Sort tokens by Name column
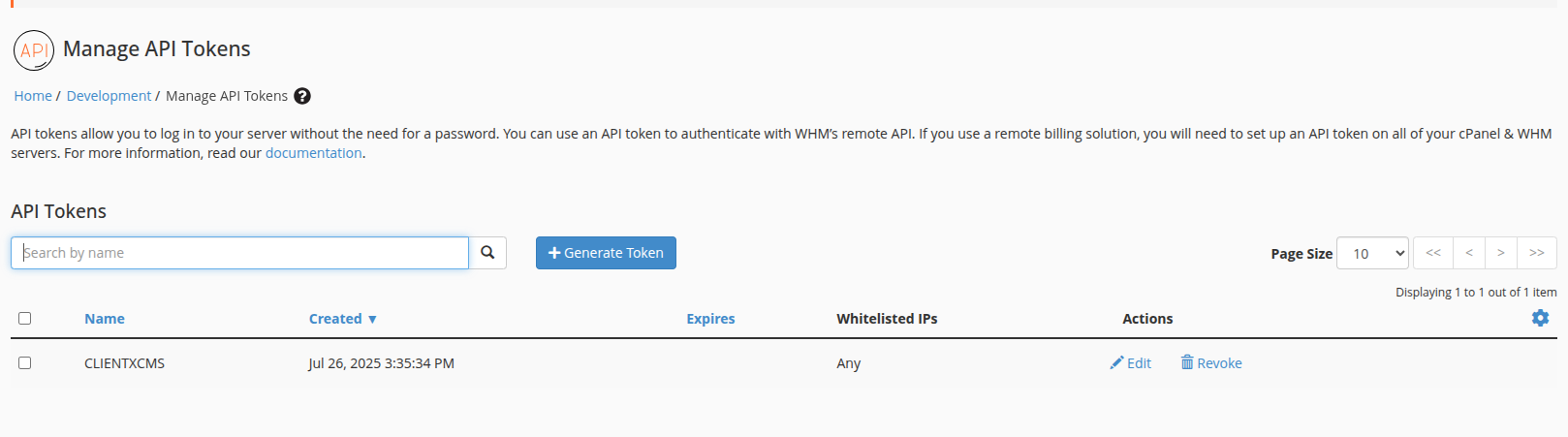This screenshot has height=437, width=1568. (105, 319)
